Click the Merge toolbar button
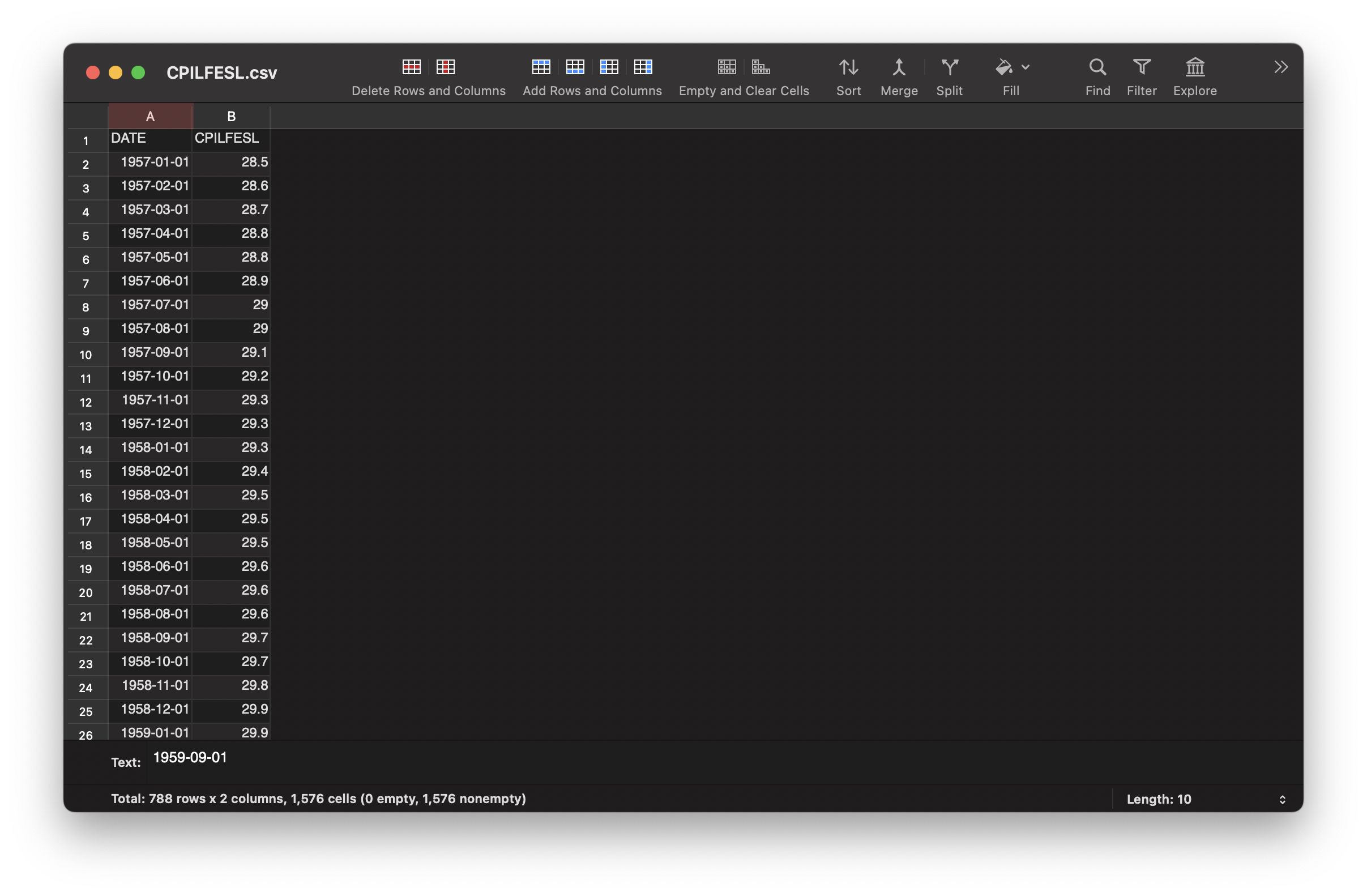 pos(899,67)
